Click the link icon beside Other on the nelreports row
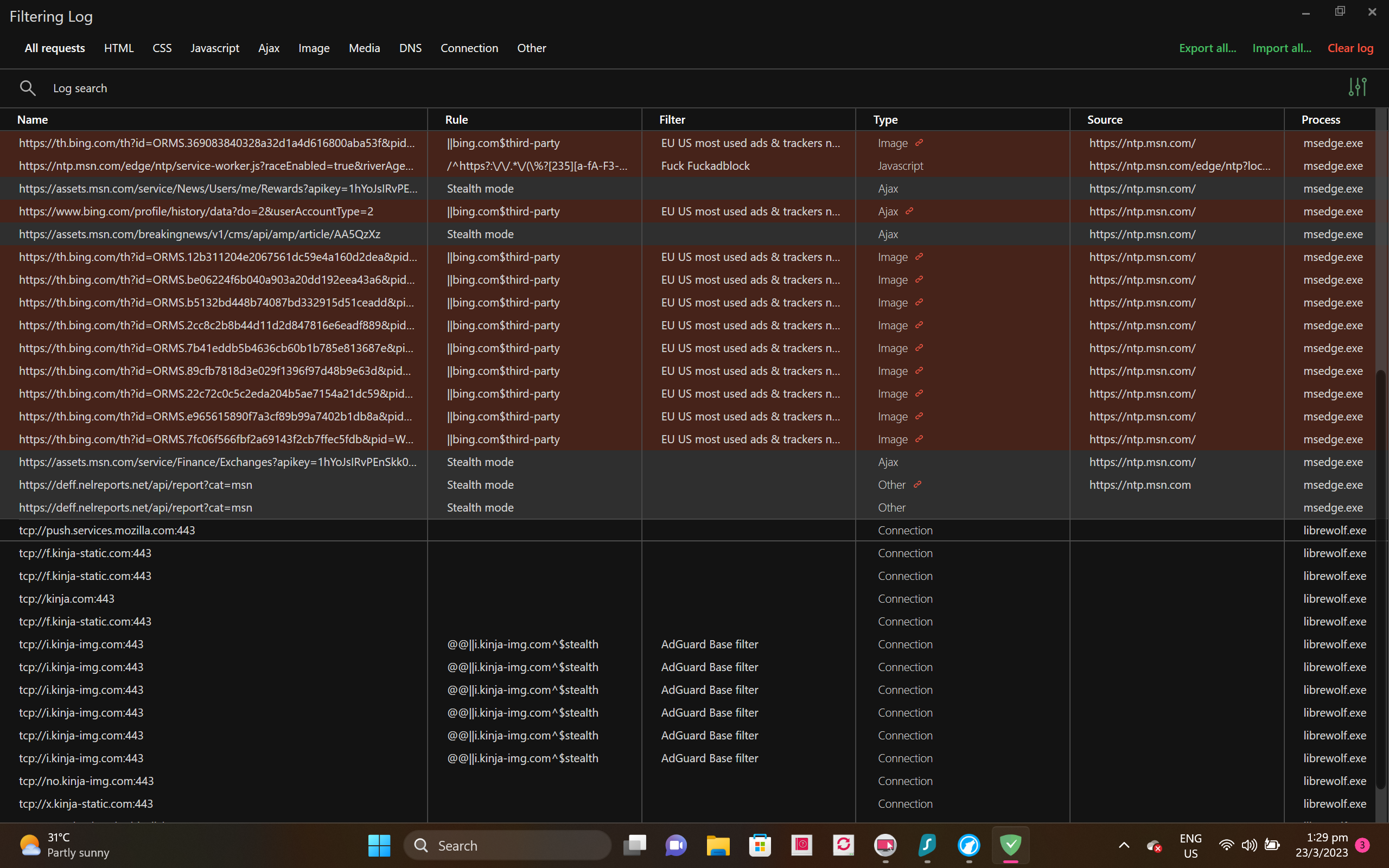This screenshot has width=1389, height=868. pos(917,484)
